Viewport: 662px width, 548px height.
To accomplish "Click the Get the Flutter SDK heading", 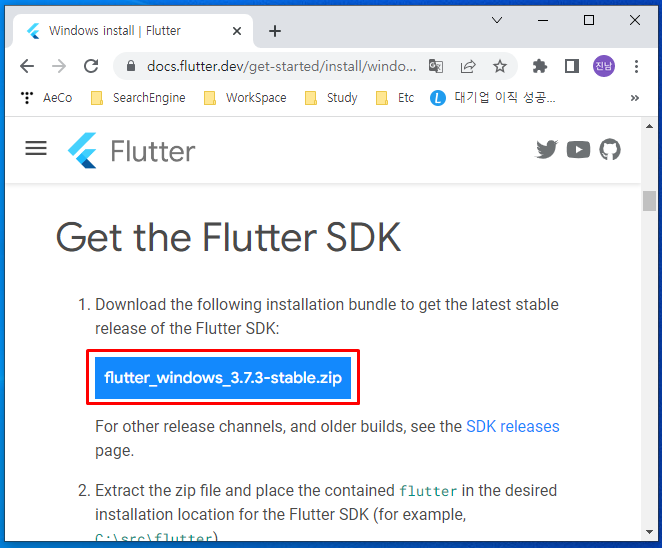I will pyautogui.click(x=228, y=238).
